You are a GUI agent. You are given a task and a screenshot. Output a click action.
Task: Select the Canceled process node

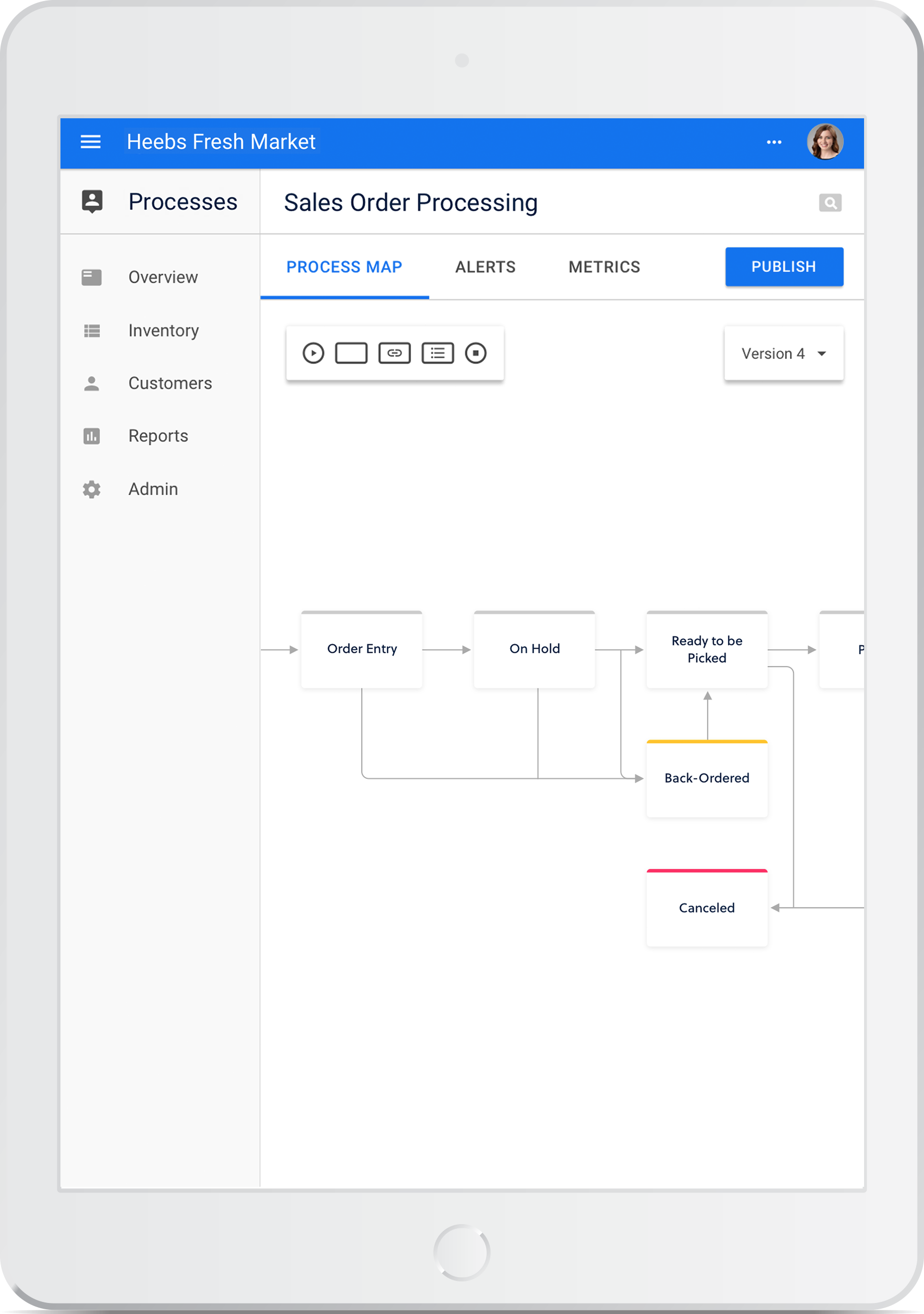click(x=707, y=908)
